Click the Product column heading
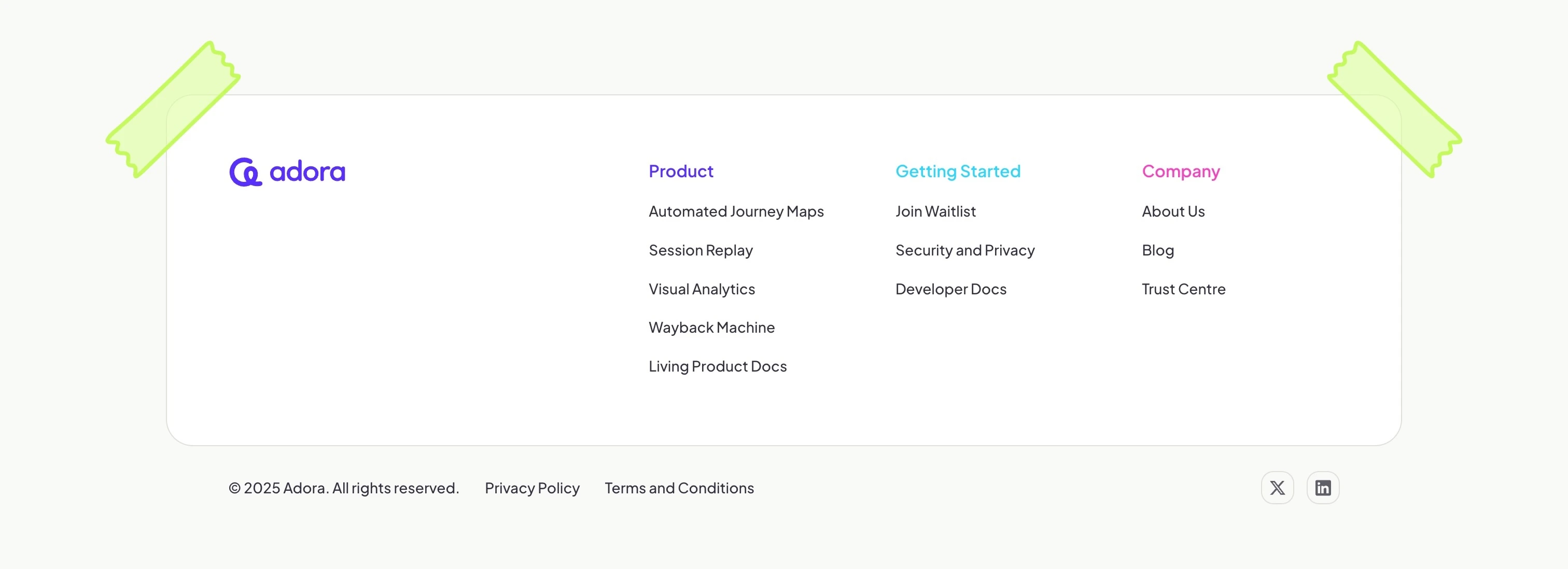The height and width of the screenshot is (569, 1568). coord(680,172)
